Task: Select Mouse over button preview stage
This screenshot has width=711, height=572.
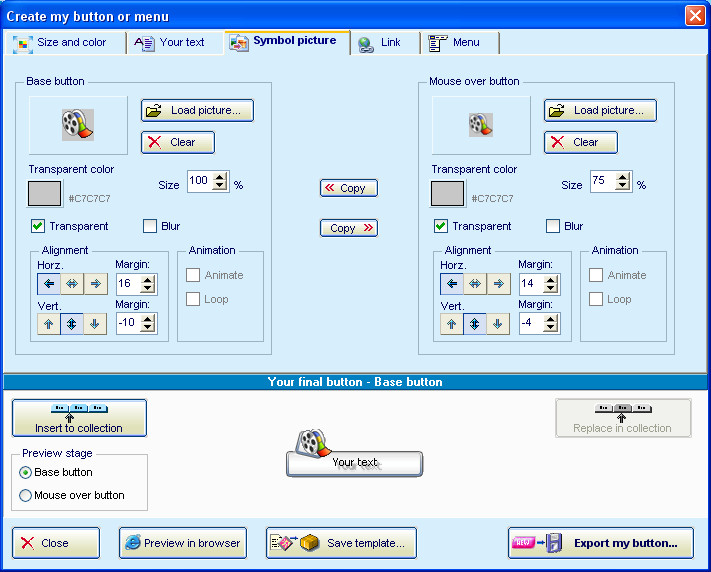Action: pyautogui.click(x=25, y=495)
